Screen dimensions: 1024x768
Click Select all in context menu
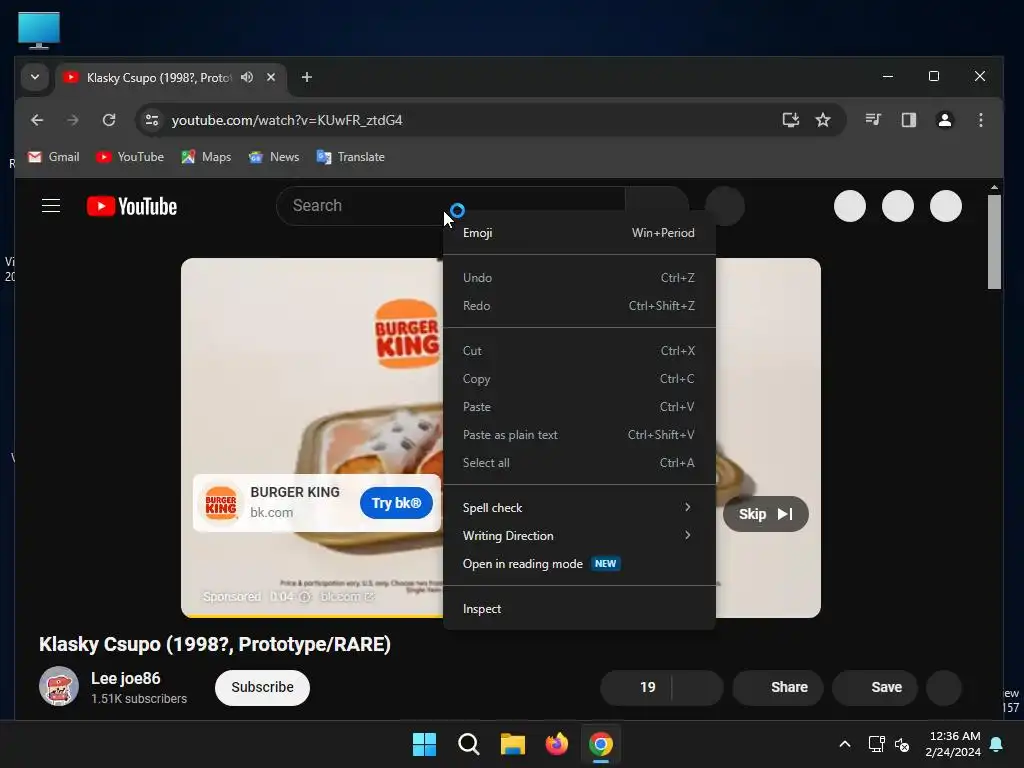click(579, 462)
